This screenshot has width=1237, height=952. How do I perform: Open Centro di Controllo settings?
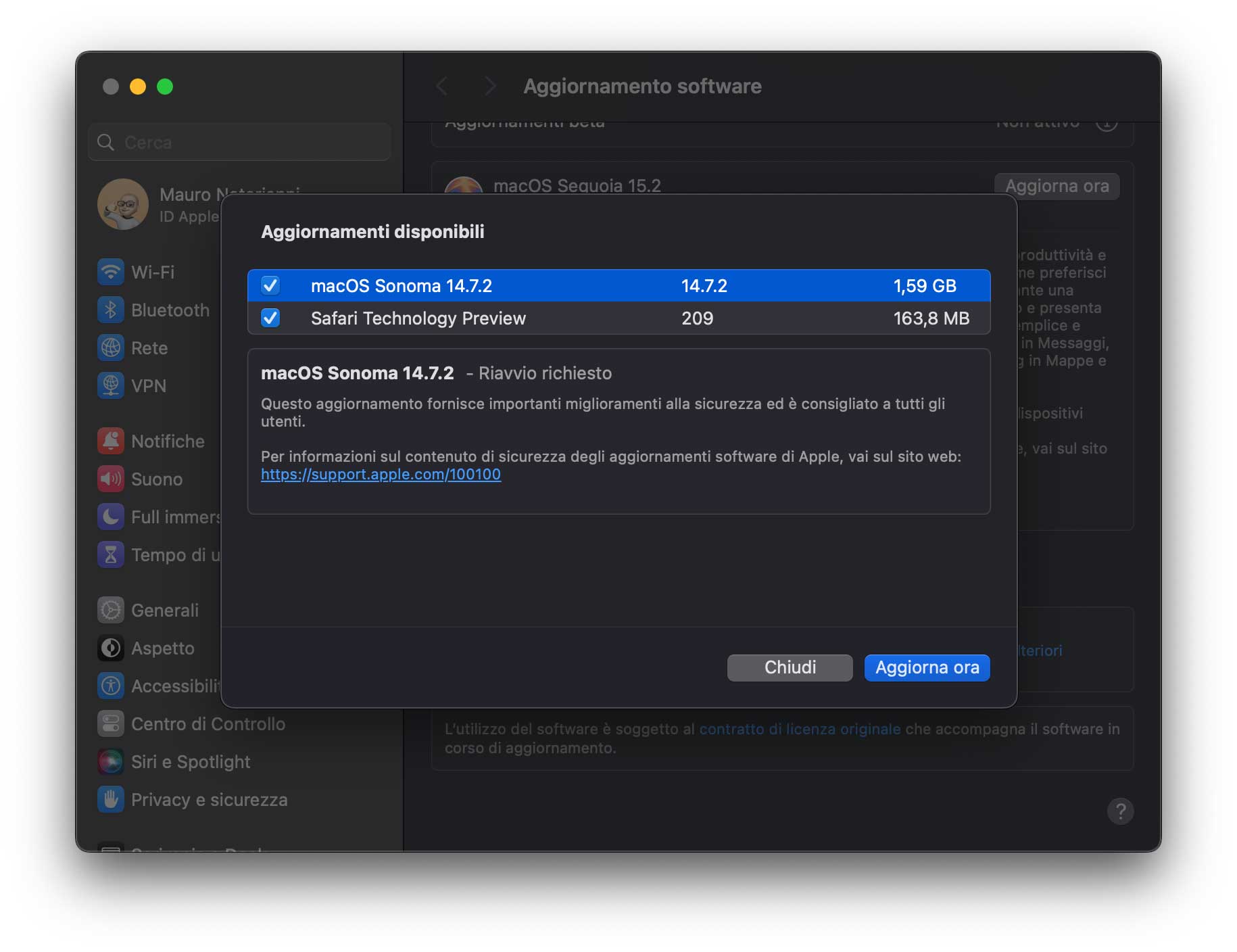[x=207, y=723]
